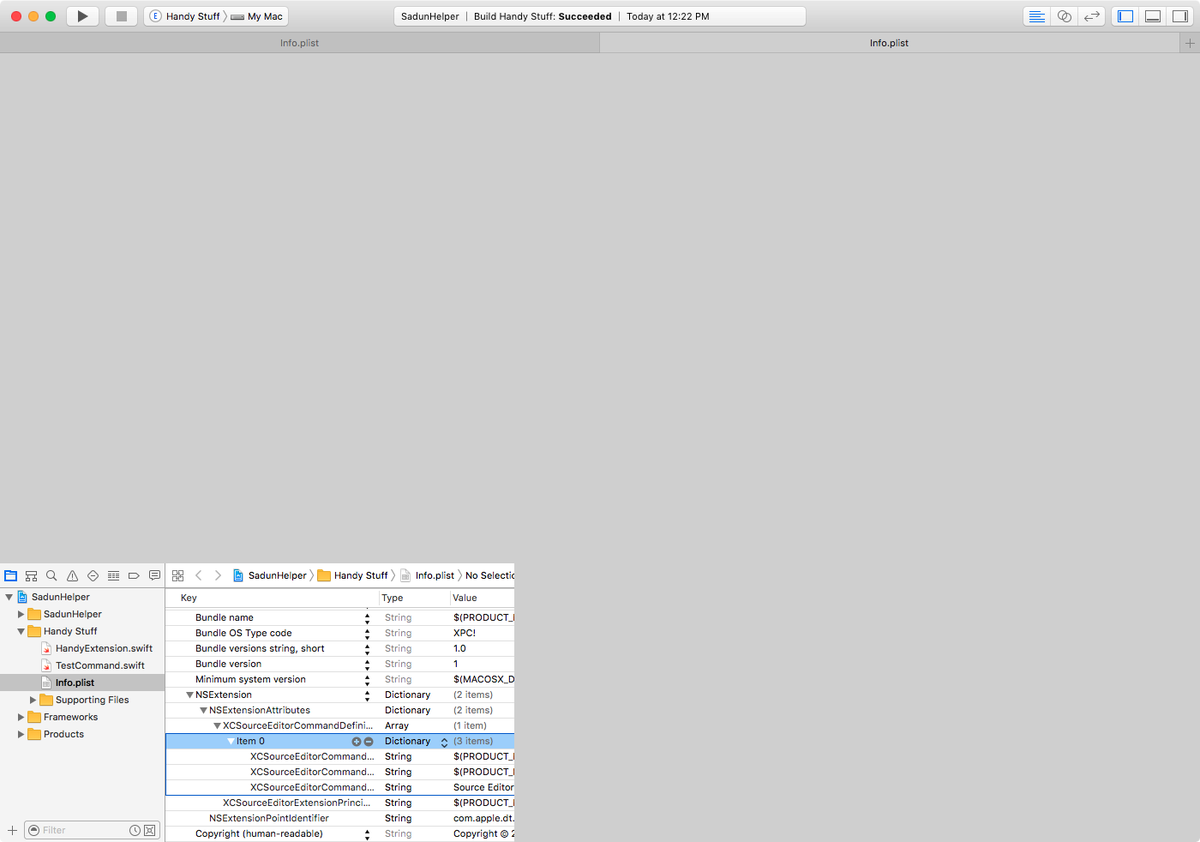This screenshot has width=1200, height=842.
Task: Open the Breakpoint navigator
Action: tap(134, 576)
